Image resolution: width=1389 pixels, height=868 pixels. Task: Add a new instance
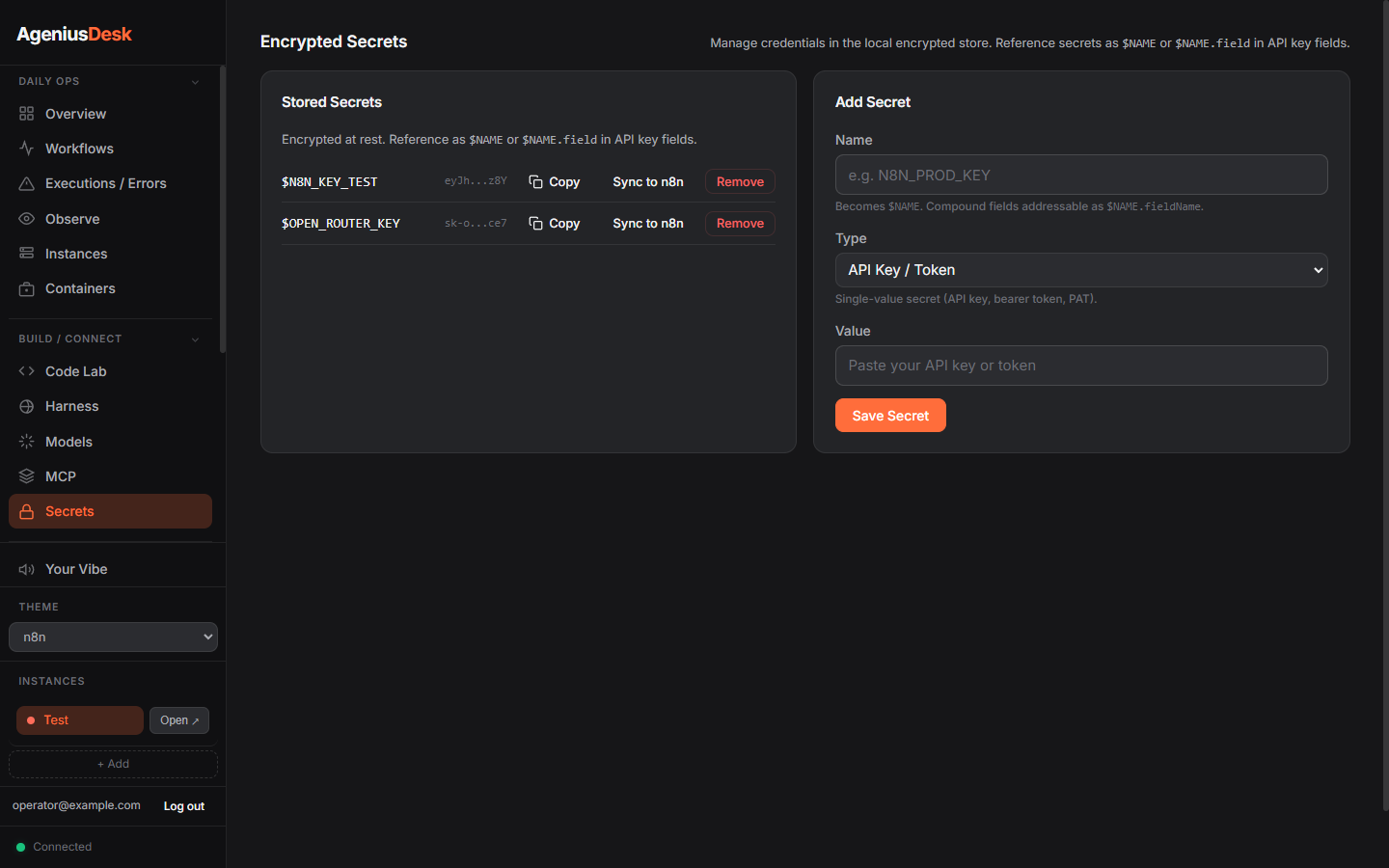pyautogui.click(x=113, y=764)
